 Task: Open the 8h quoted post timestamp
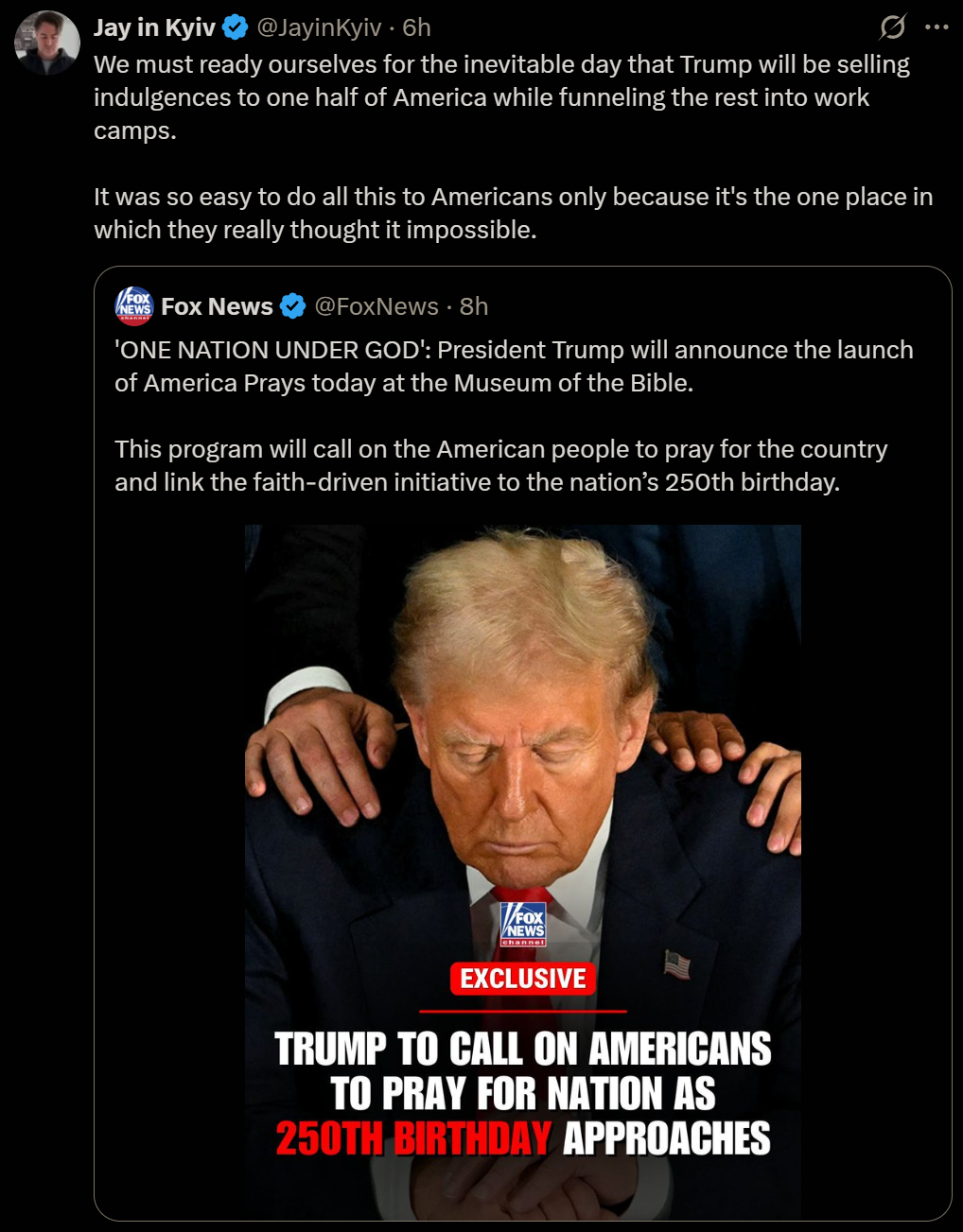[x=474, y=306]
